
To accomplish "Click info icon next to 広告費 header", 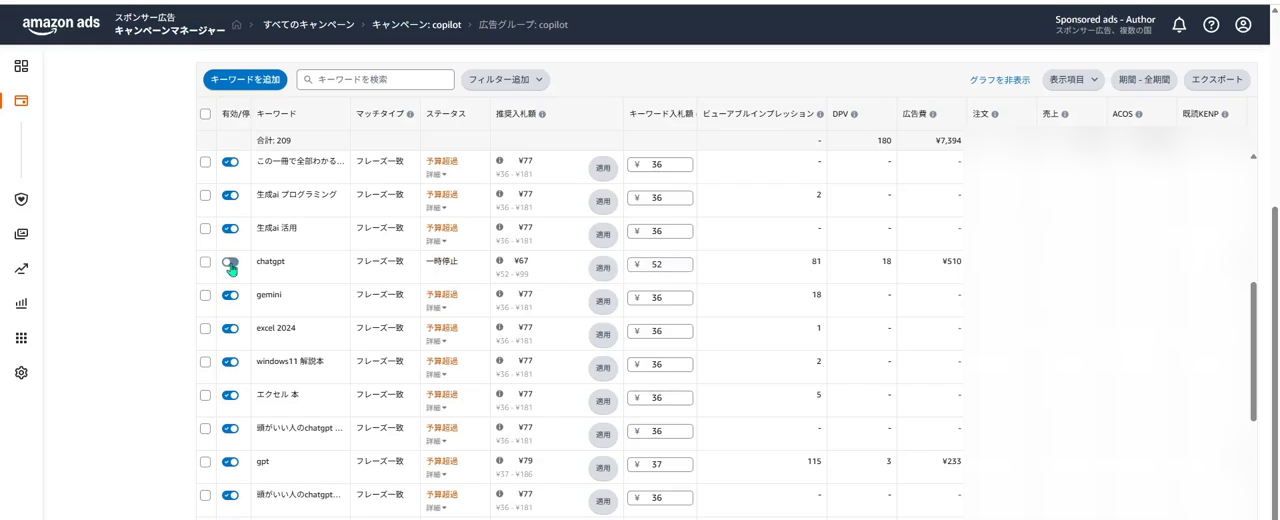I will coord(934,115).
